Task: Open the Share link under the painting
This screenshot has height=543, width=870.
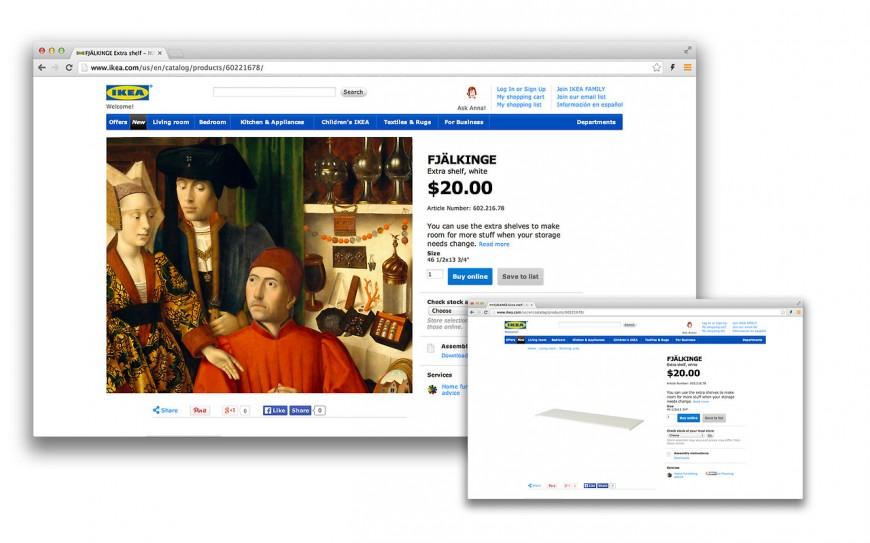Action: point(165,410)
